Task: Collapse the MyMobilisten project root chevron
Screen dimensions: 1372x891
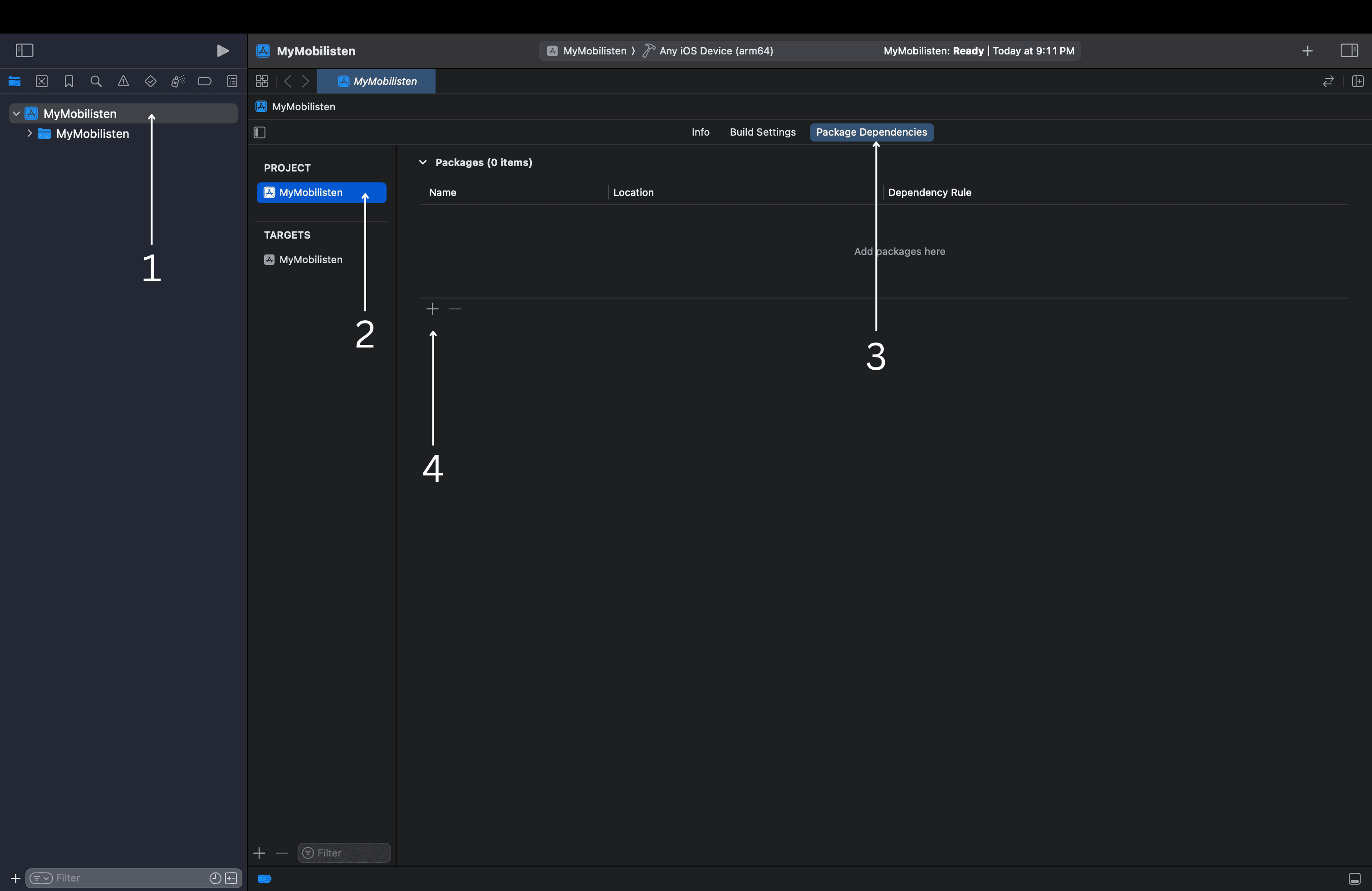Action: [x=17, y=113]
